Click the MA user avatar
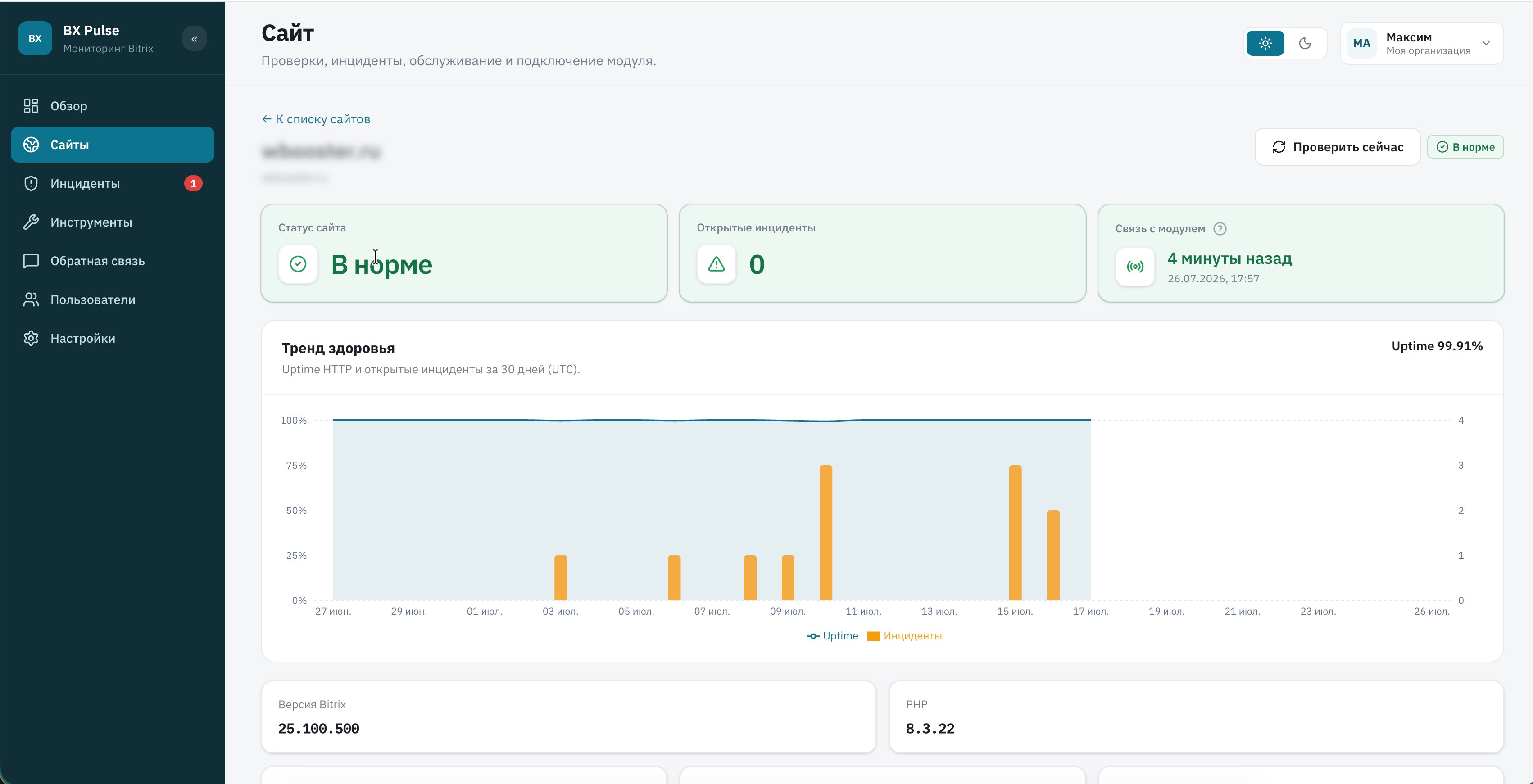Screen dimensions: 1533x784 (x=1361, y=43)
